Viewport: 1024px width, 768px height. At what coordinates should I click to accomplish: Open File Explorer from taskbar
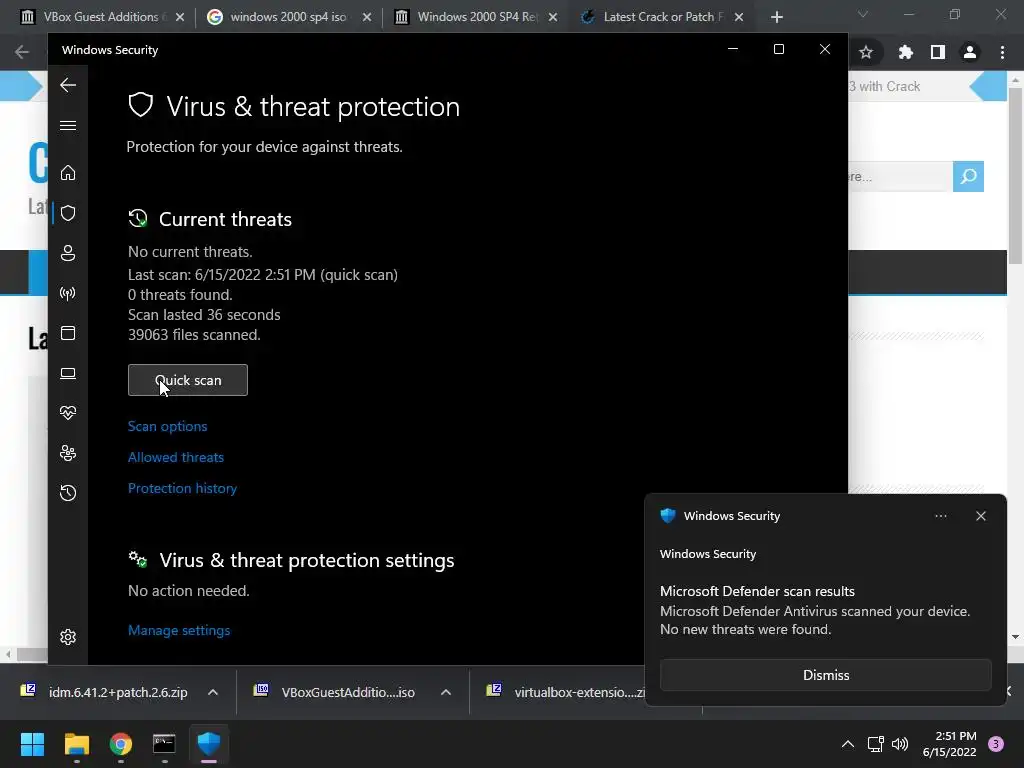(x=76, y=744)
